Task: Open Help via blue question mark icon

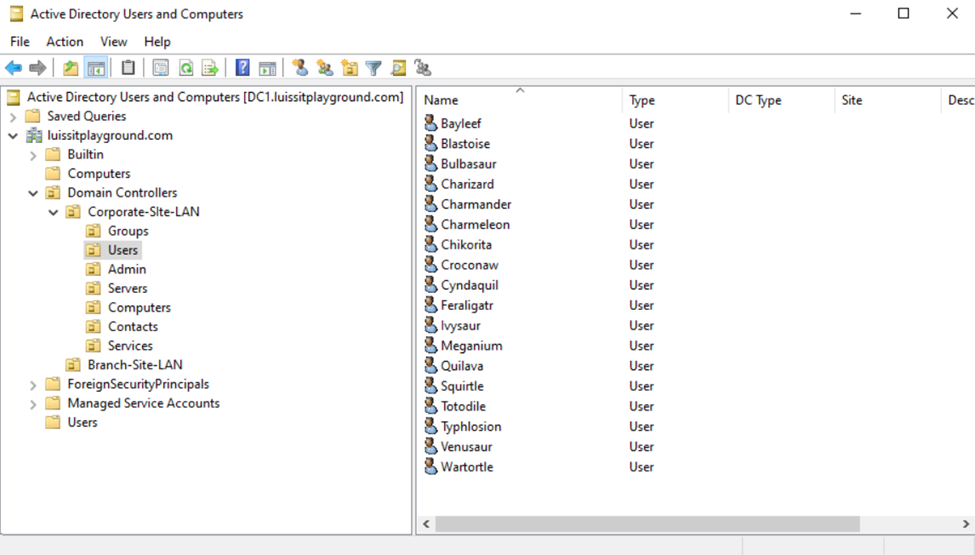Action: click(x=243, y=68)
